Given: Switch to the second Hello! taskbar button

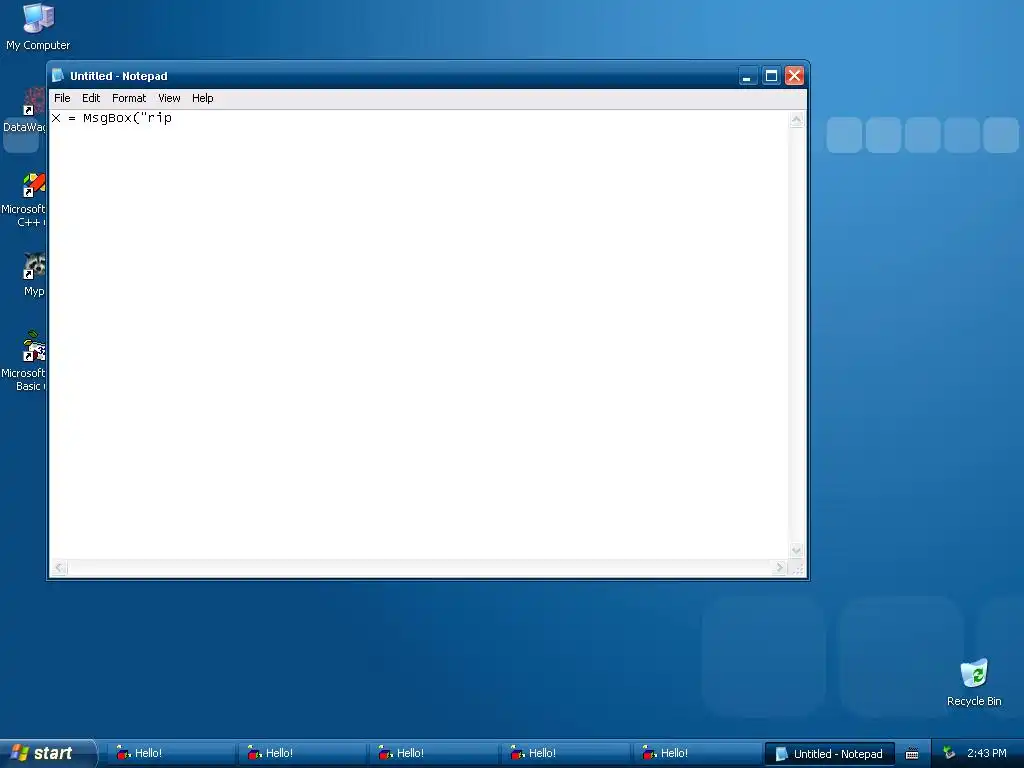Looking at the screenshot, I should point(302,754).
